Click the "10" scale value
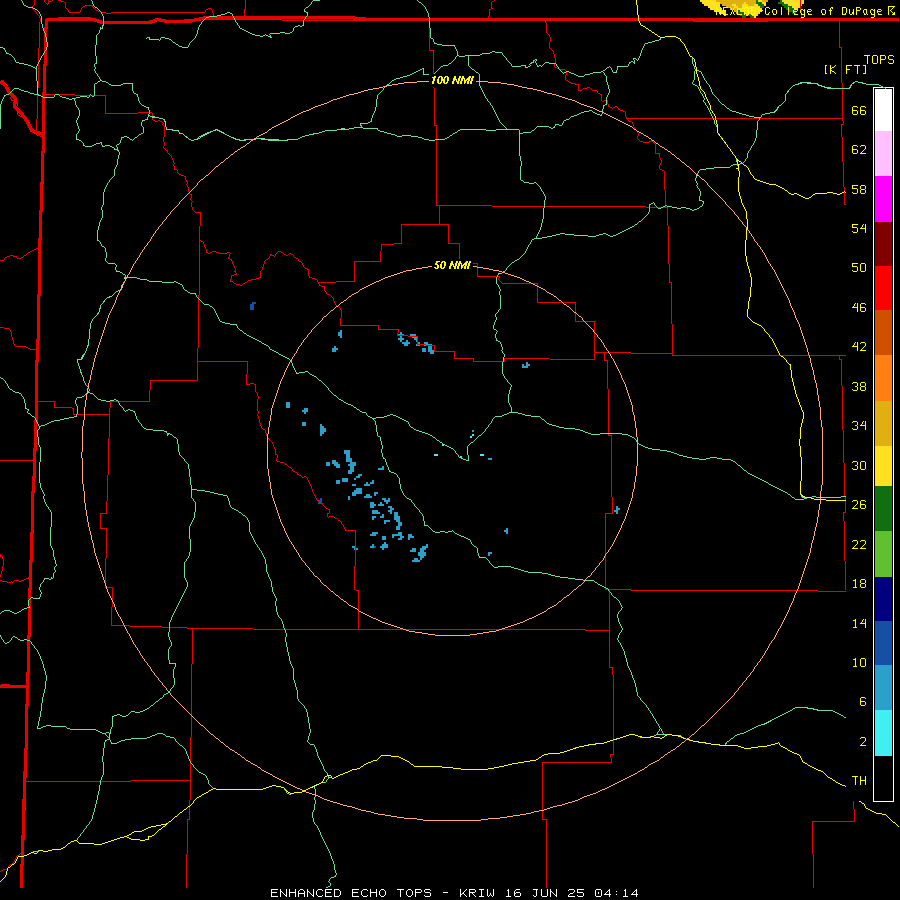This screenshot has height=900, width=900. coord(859,663)
